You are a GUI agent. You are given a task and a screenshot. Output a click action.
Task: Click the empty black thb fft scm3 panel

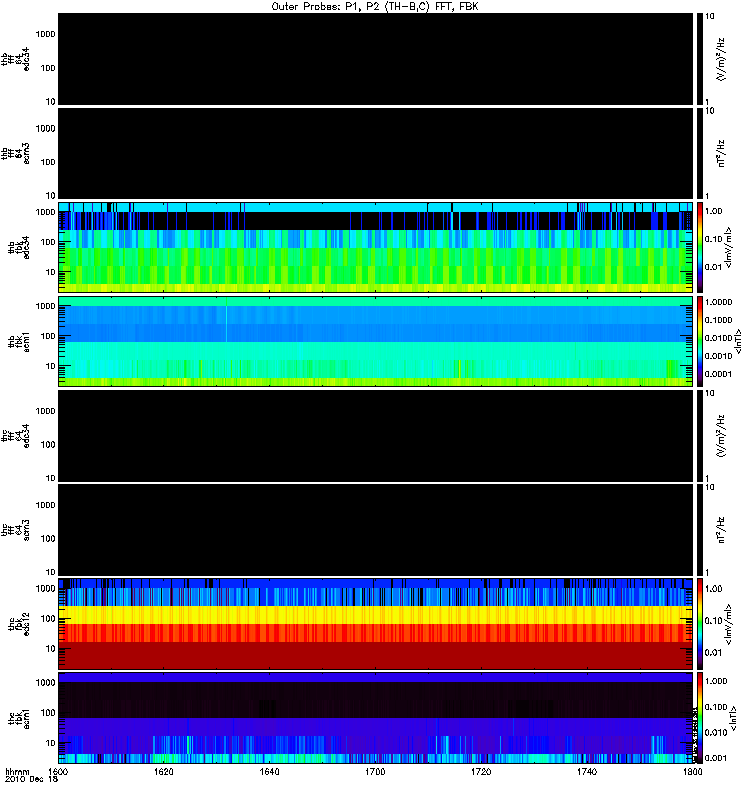(376, 153)
